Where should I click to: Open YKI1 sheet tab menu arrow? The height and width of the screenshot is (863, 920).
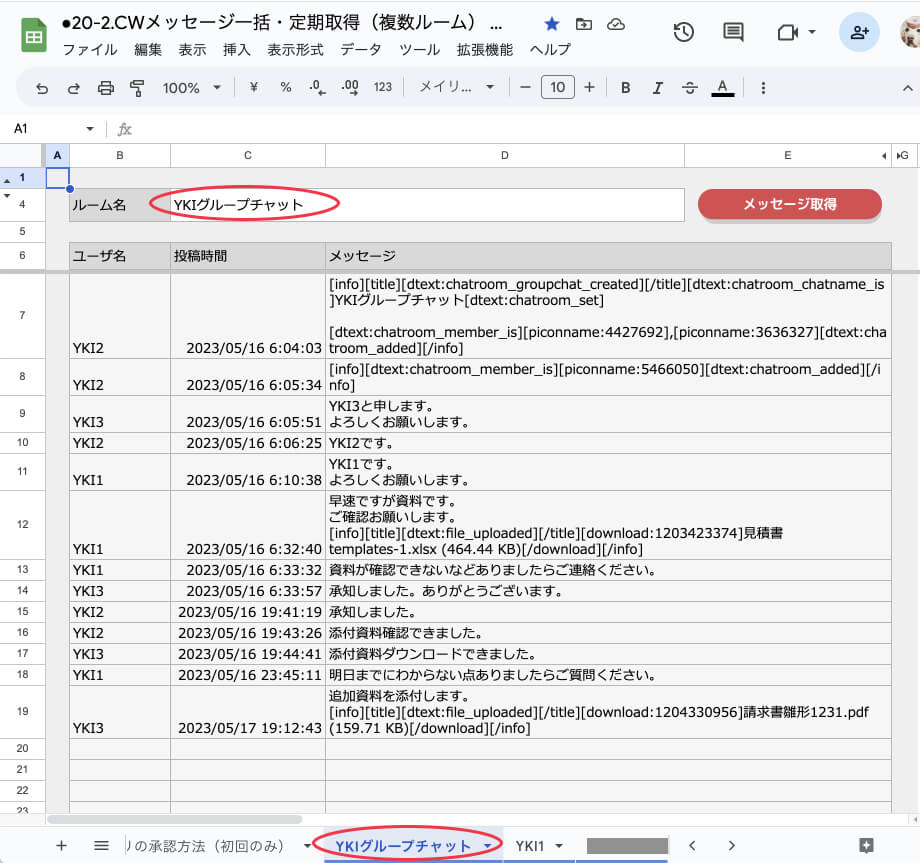coord(559,845)
